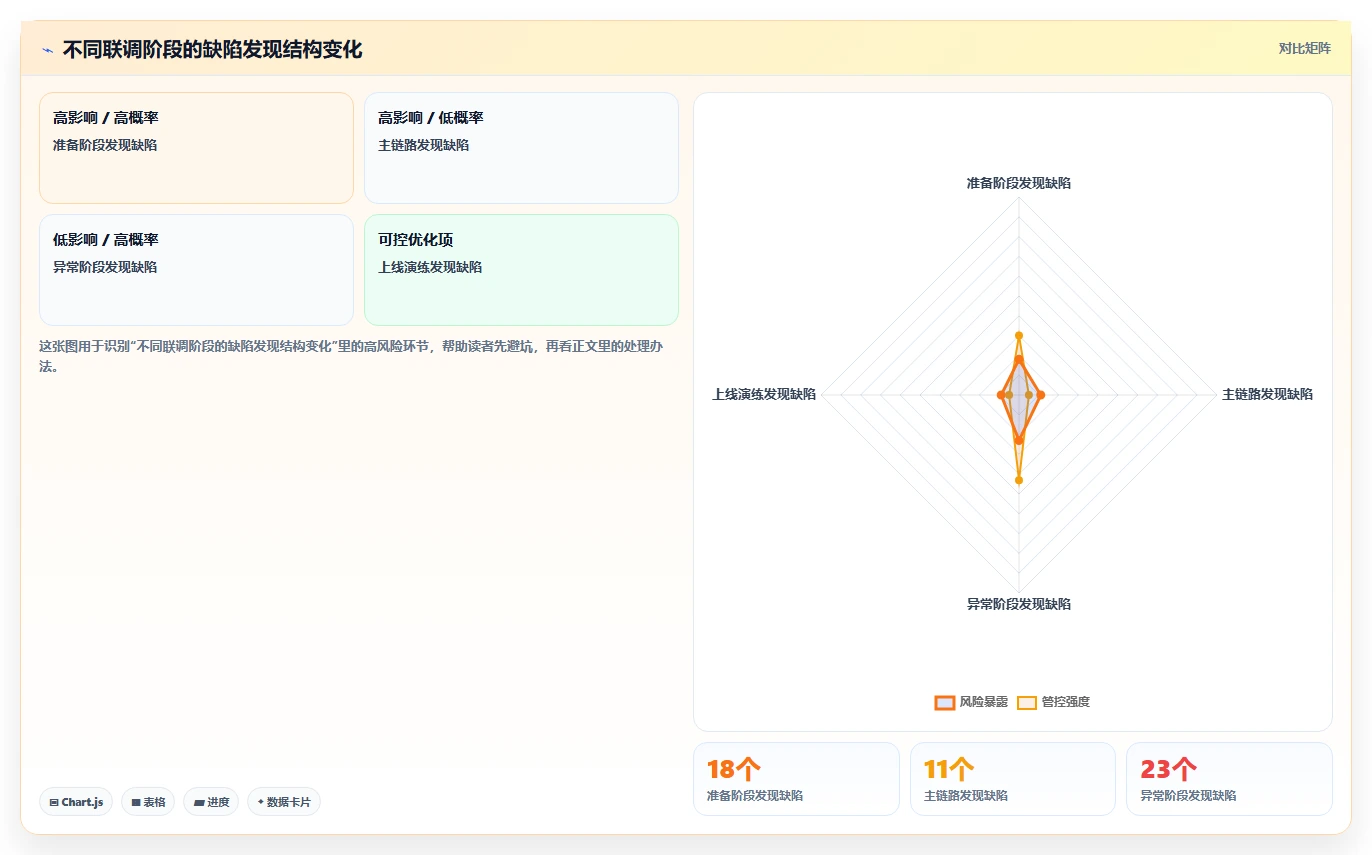Toggle the 管控强度 legend swatch
Screen dimensions: 1372x855
[x=1027, y=702]
